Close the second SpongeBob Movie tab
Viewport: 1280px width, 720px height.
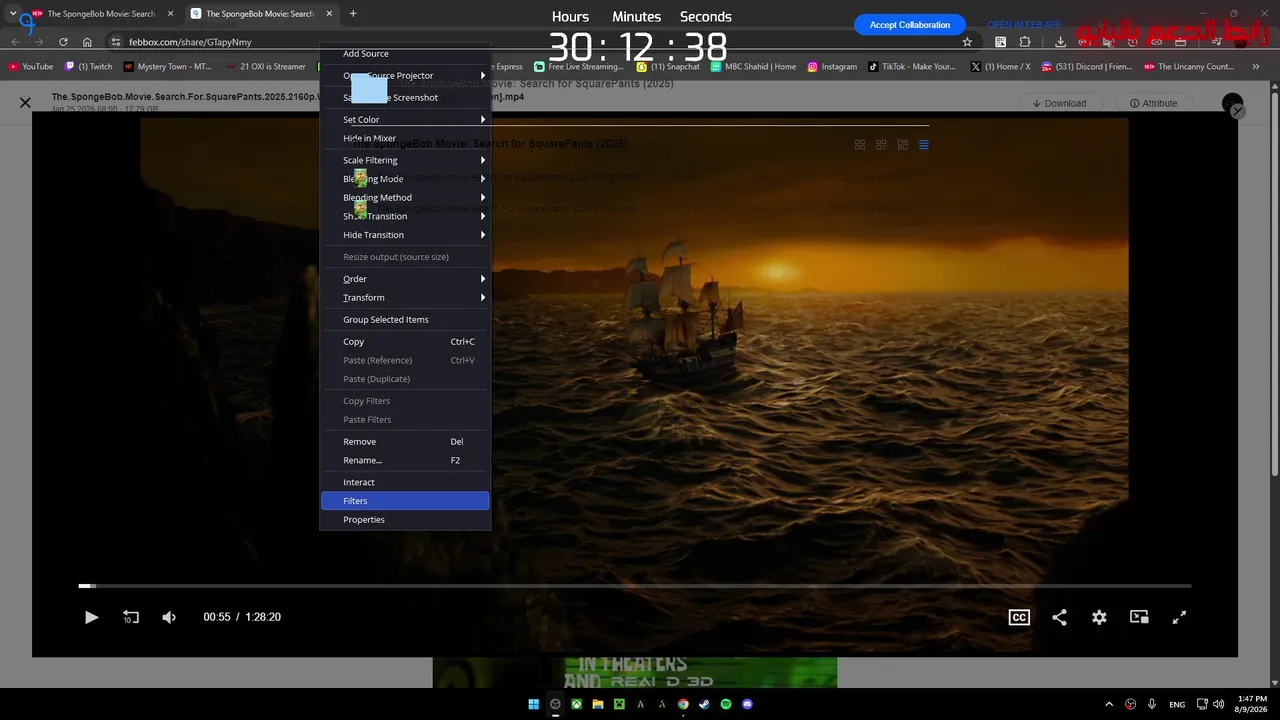click(327, 14)
